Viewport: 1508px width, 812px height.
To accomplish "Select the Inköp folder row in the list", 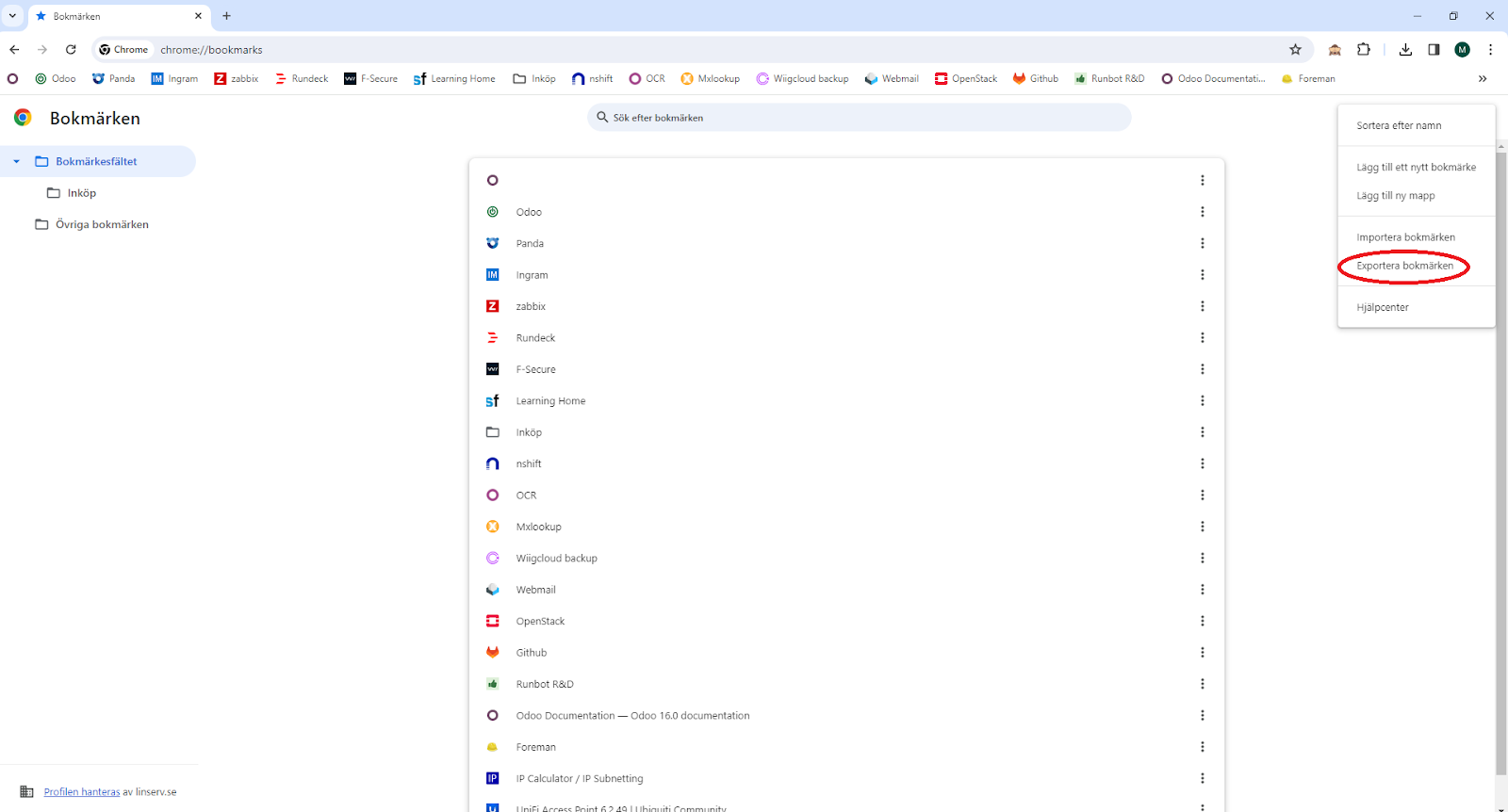I will (846, 432).
